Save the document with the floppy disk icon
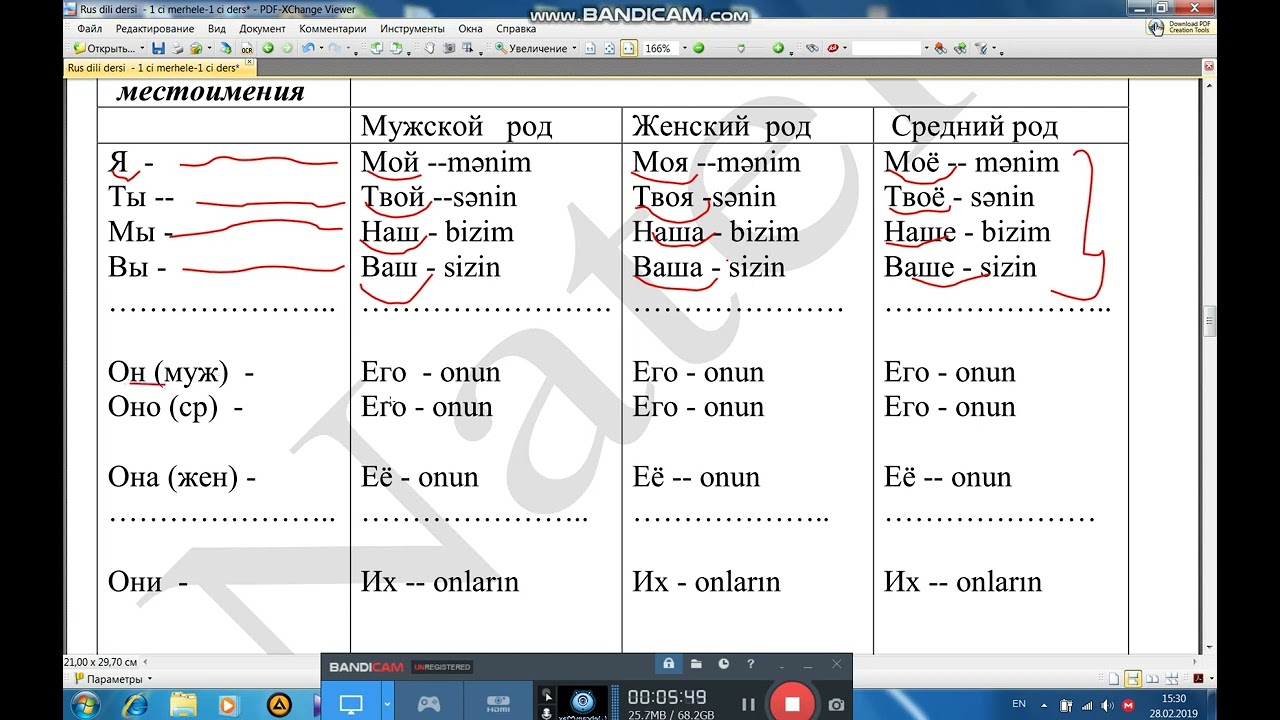Screen dimensions: 1280x720 [158, 48]
